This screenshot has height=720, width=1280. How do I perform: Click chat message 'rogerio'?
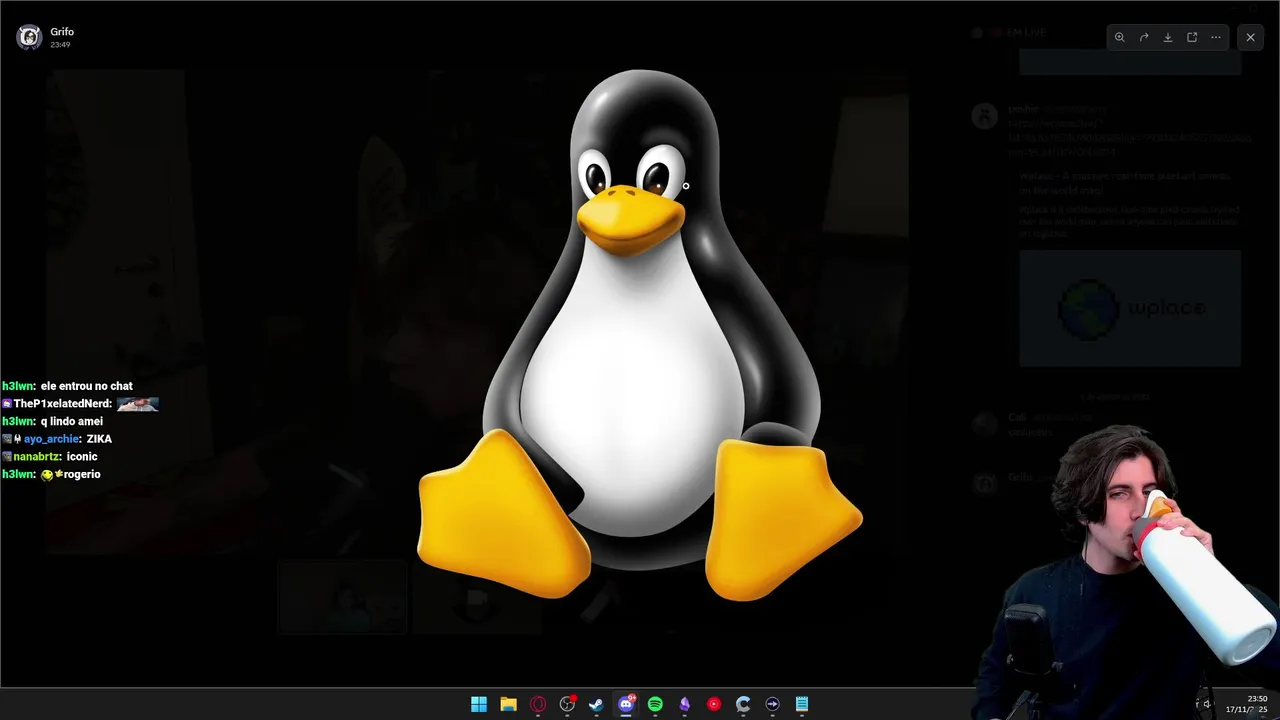tap(82, 474)
